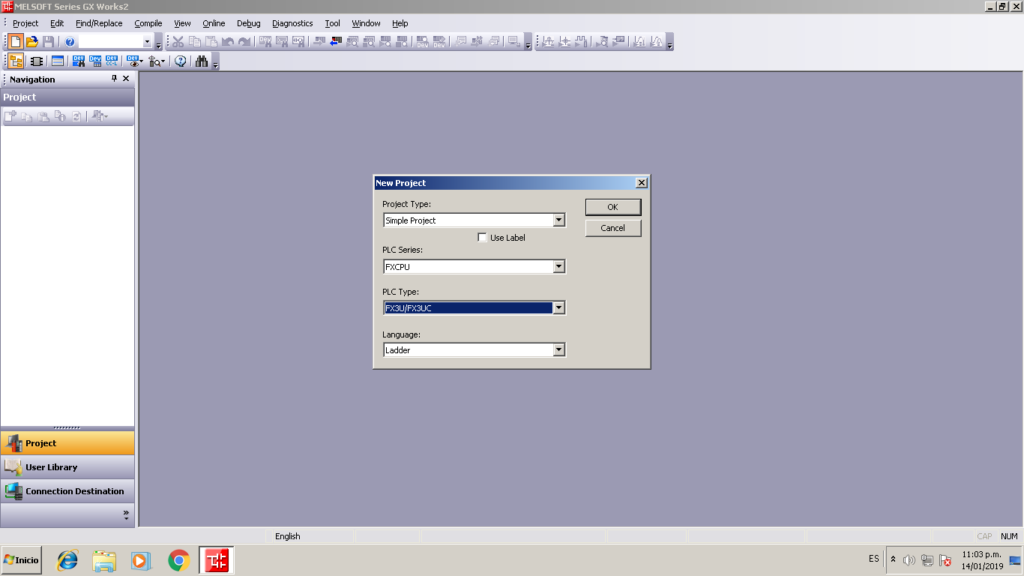Click the new data icon in Project pane

[10, 116]
